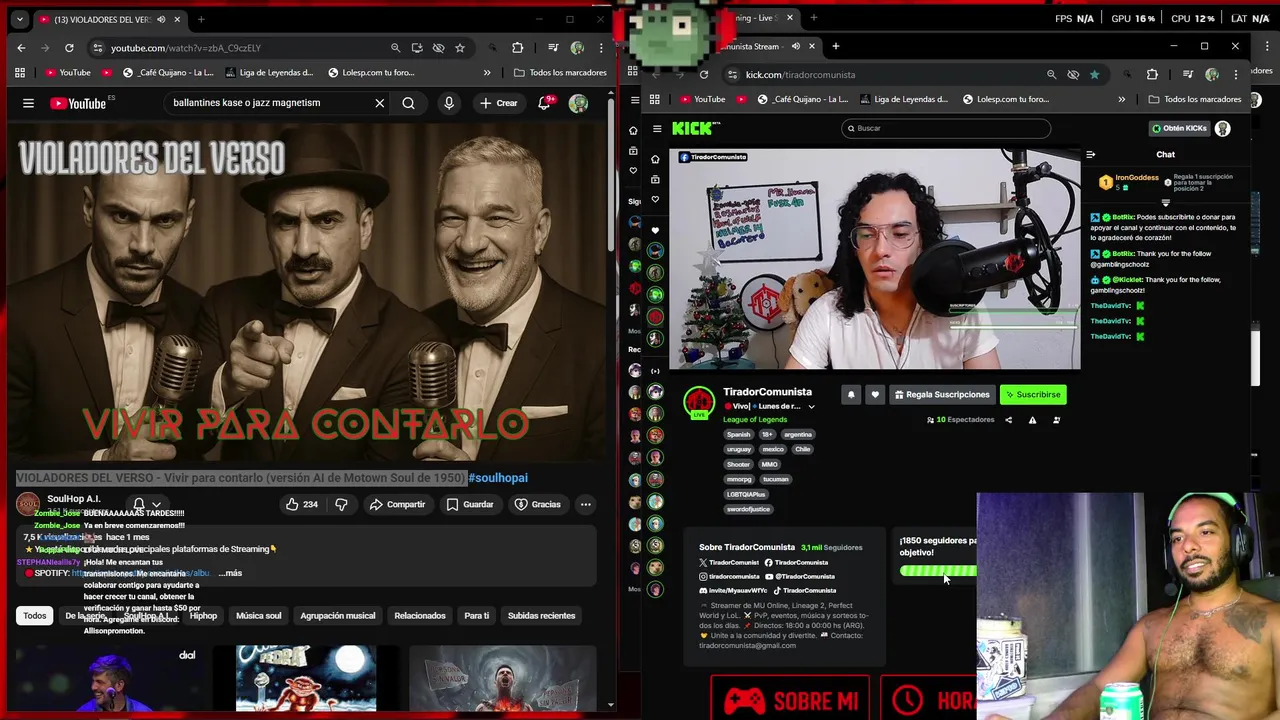Open Todos los marcadores folder in YouTube window
1280x720 pixels.
coord(560,73)
